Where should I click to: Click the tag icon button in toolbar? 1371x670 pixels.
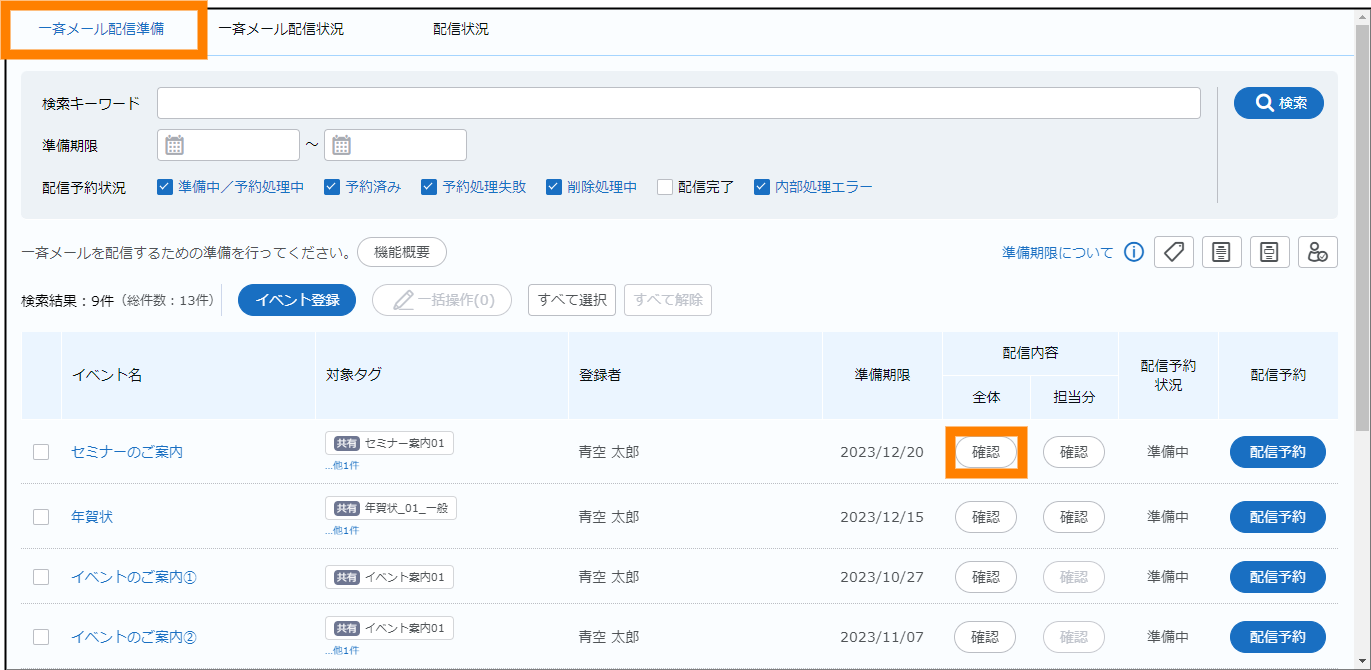tap(1173, 252)
